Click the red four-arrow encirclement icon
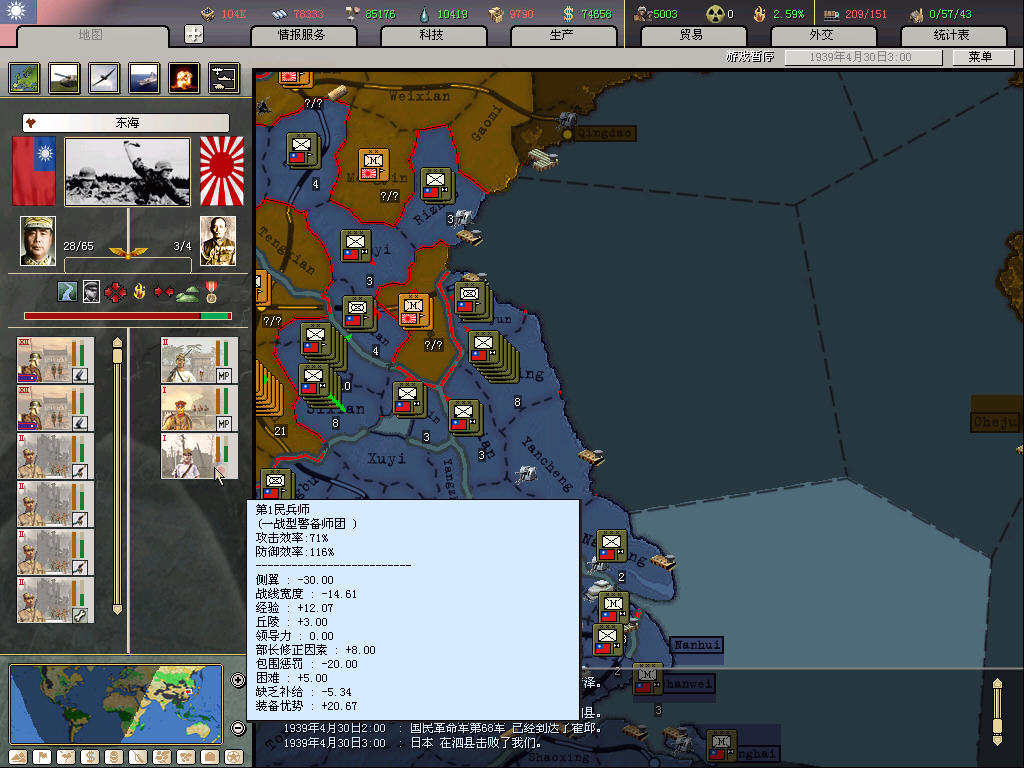The width and height of the screenshot is (1024, 768). (115, 291)
